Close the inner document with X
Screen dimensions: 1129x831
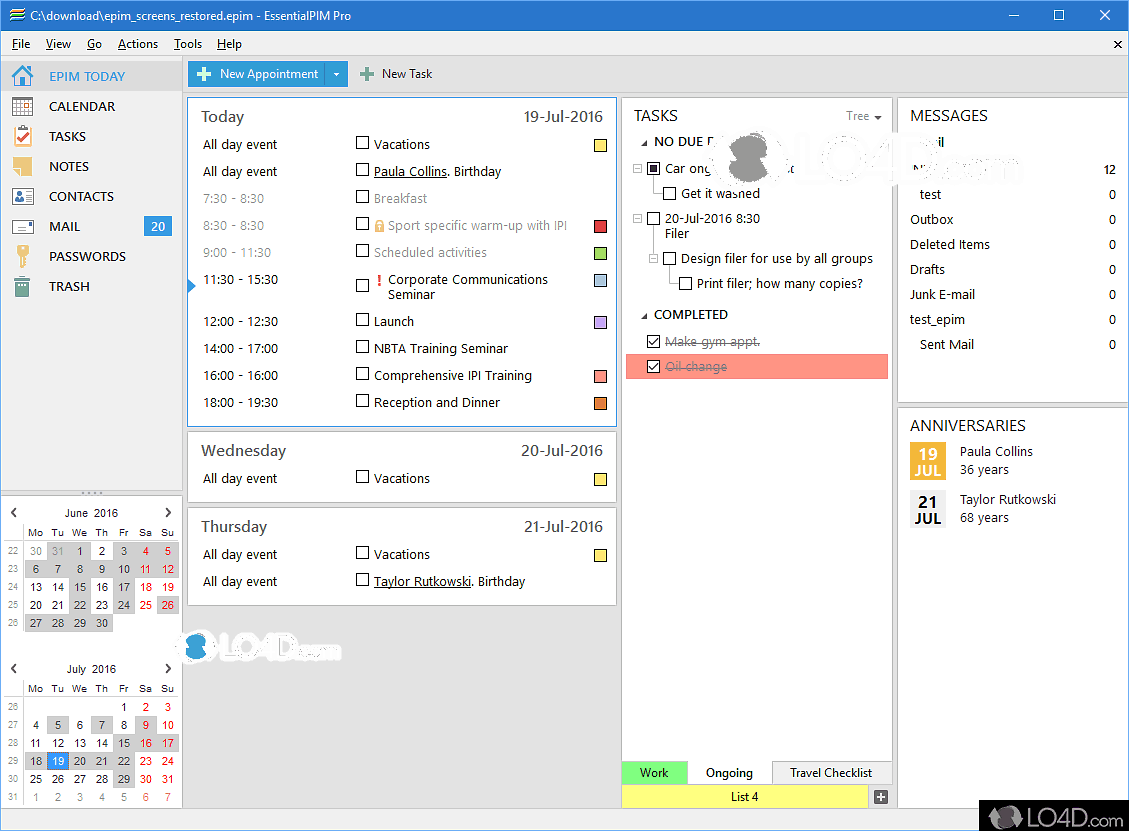(x=1117, y=45)
